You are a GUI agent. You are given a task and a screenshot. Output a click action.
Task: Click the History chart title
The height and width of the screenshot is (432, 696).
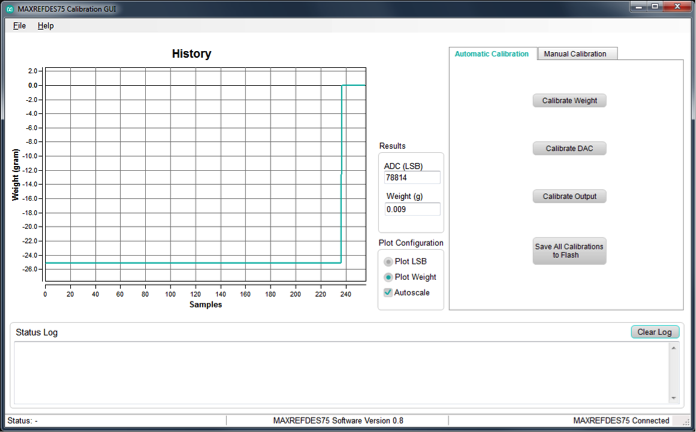pyautogui.click(x=191, y=54)
